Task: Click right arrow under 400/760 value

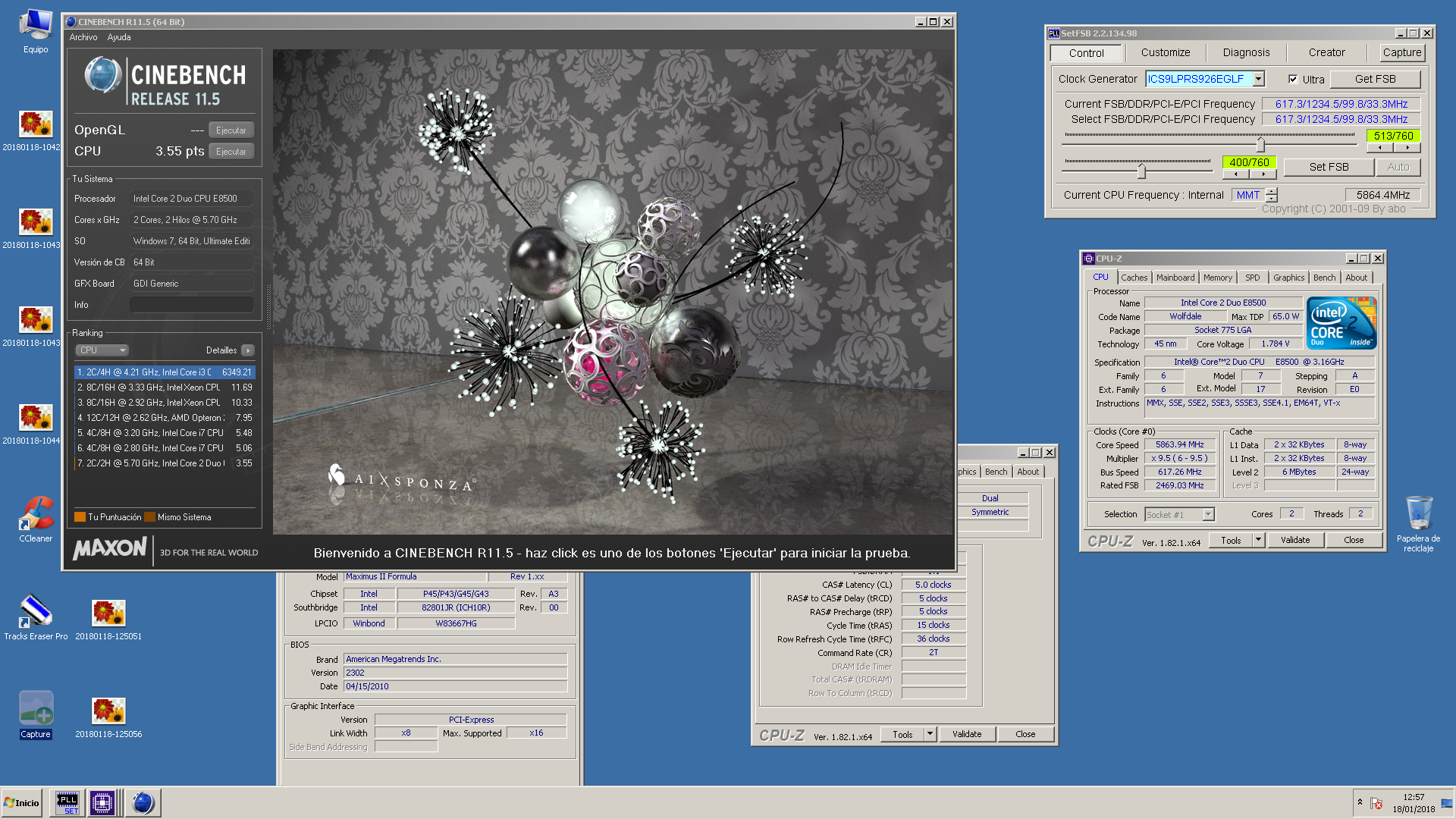Action: [1263, 174]
